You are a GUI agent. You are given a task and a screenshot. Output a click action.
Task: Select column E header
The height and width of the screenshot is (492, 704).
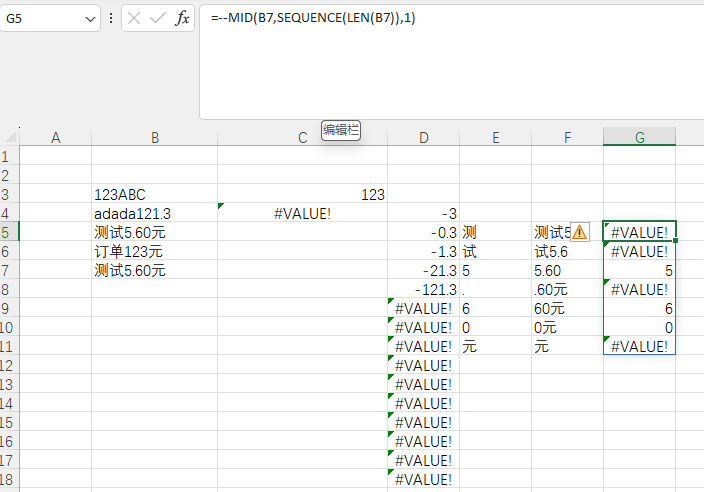click(495, 137)
